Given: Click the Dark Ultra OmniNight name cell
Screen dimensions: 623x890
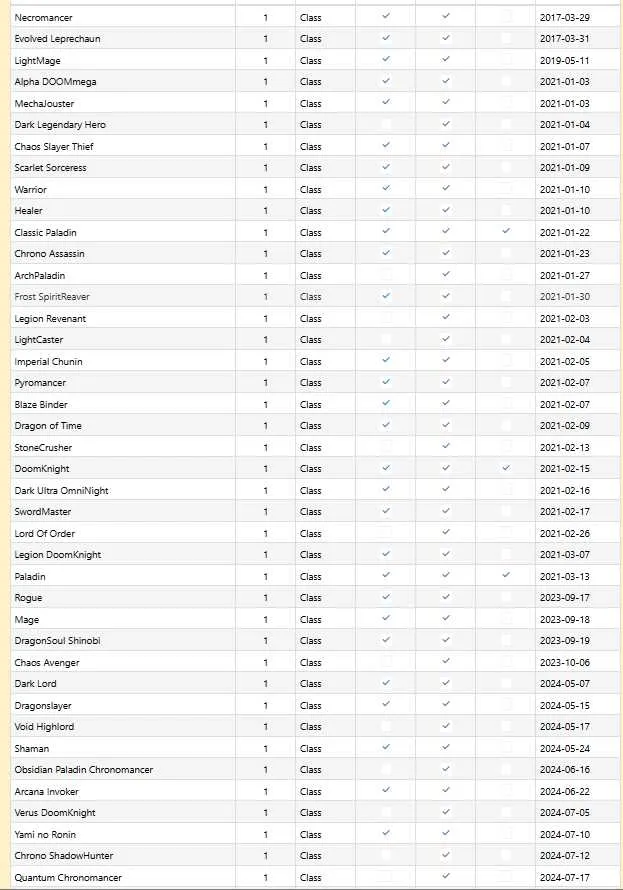Looking at the screenshot, I should 123,490.
